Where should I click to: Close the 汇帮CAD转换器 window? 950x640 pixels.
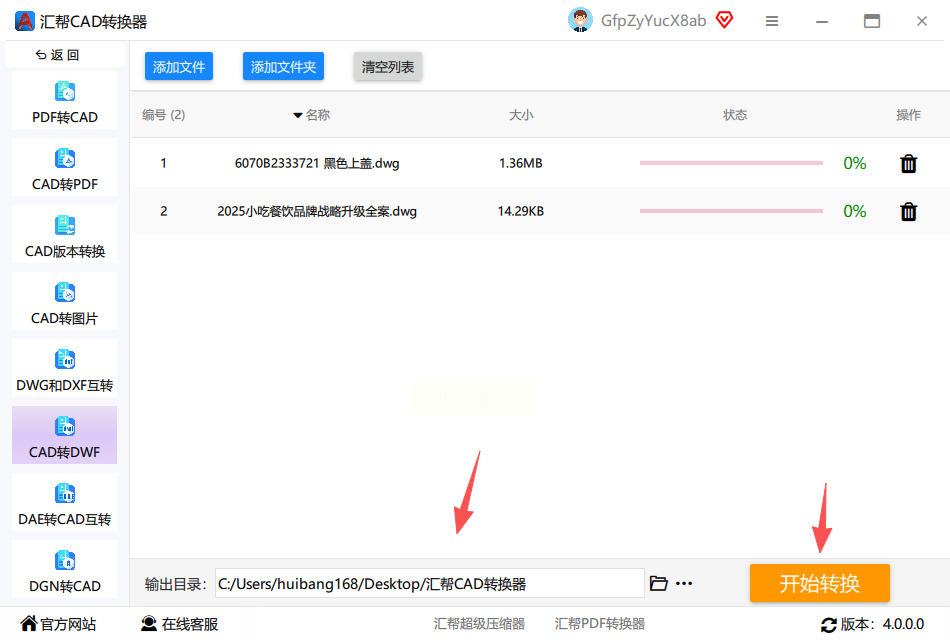922,21
